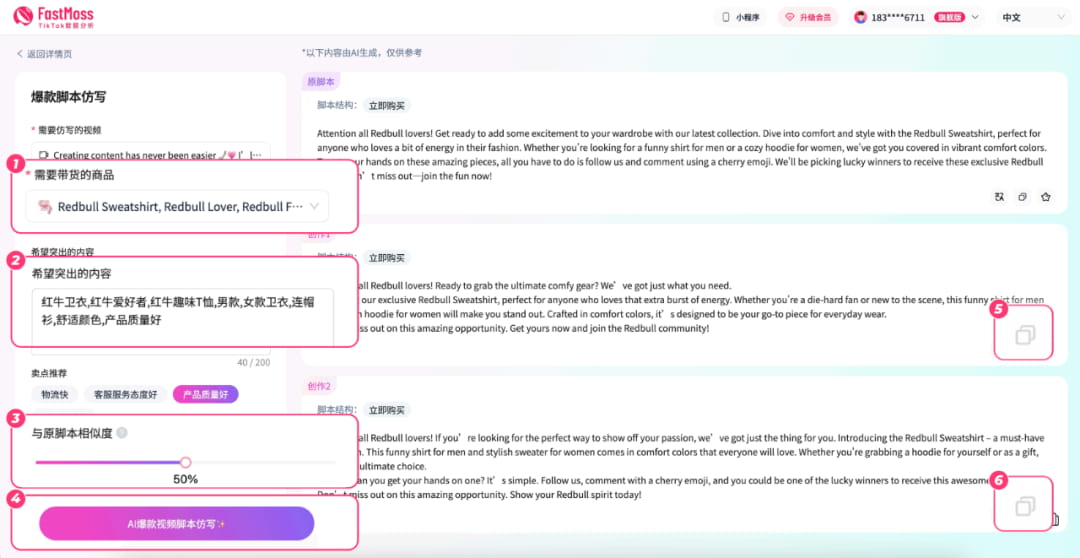Click the AI爆款视频脚本仿写 generate button
This screenshot has height=558, width=1080.
pyautogui.click(x=177, y=524)
